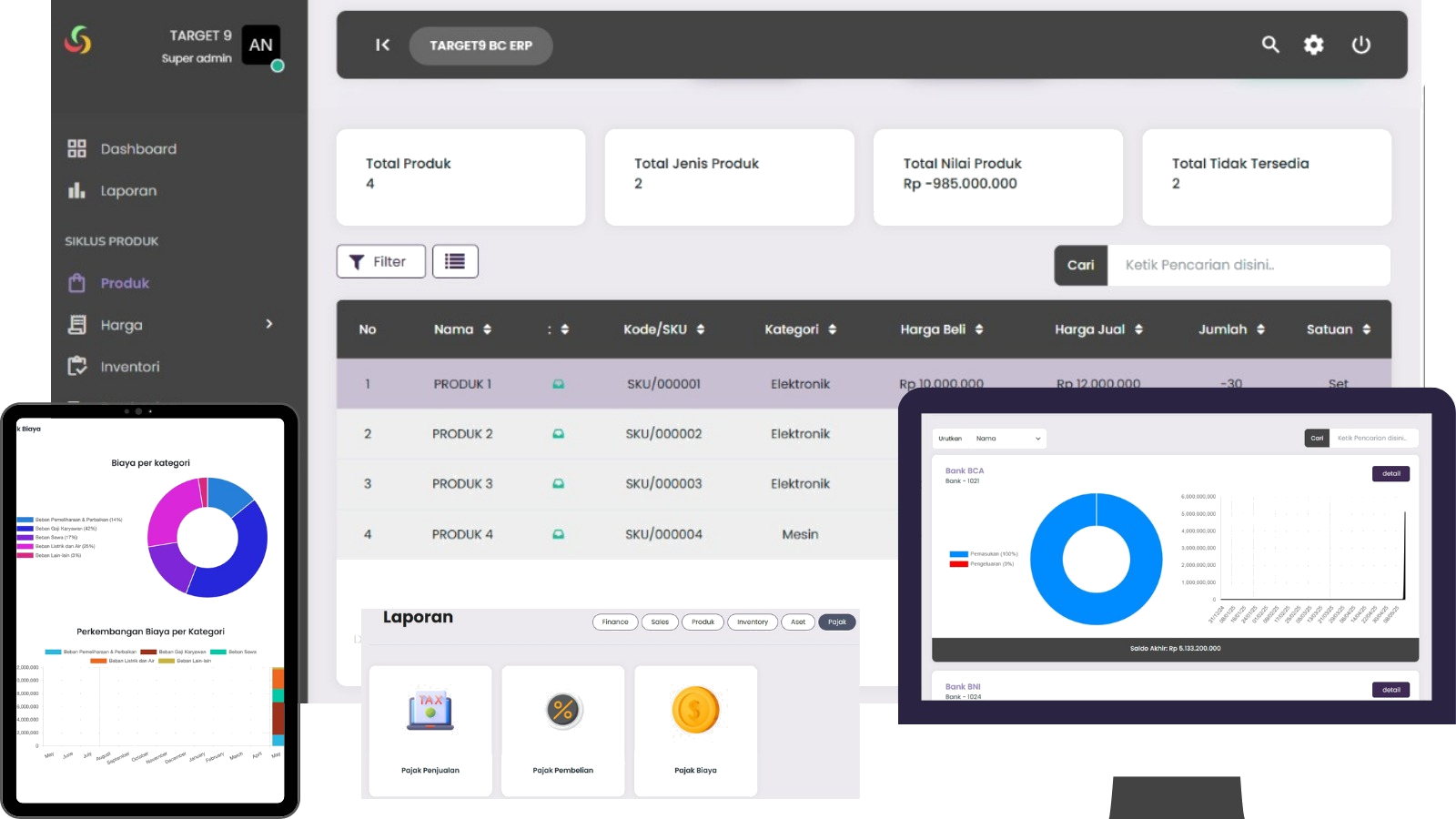This screenshot has height=819, width=1456.
Task: Click the search magnifier icon in header
Action: coord(1270,45)
